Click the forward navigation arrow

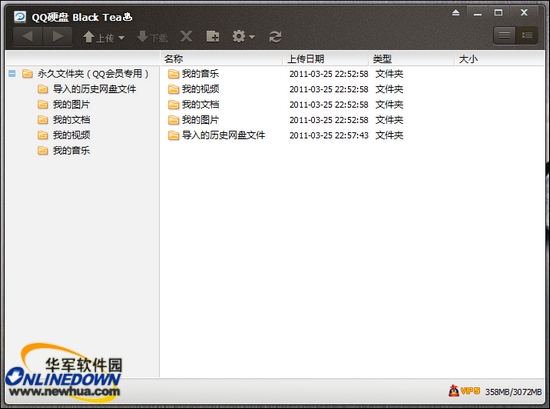coord(58,36)
